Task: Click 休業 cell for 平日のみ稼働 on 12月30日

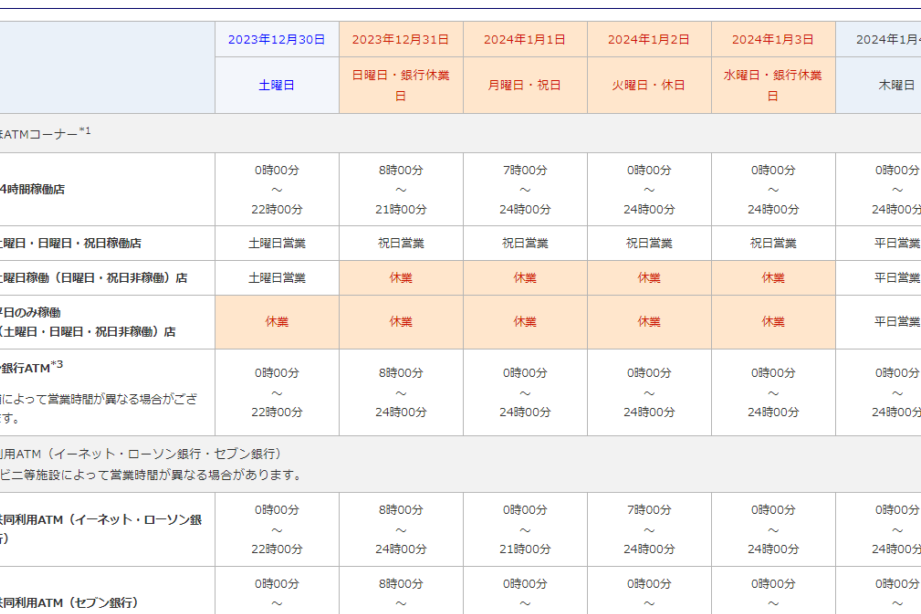Action: (x=277, y=322)
